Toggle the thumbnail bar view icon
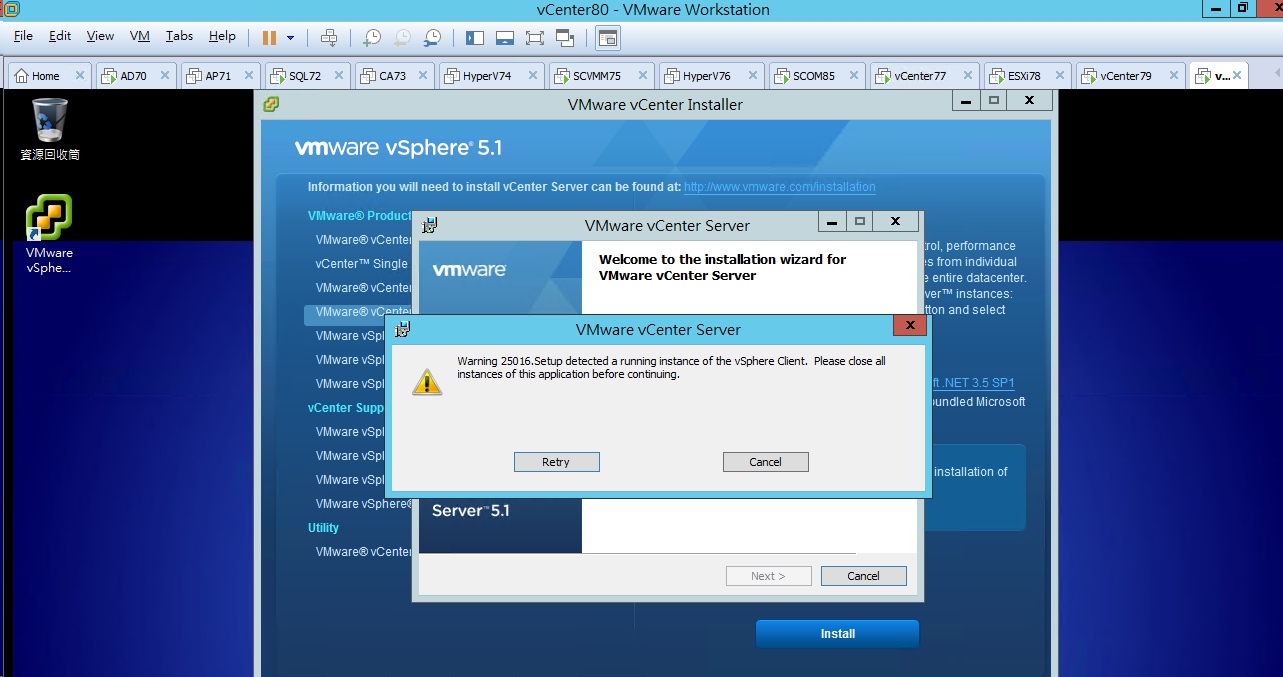 point(505,37)
